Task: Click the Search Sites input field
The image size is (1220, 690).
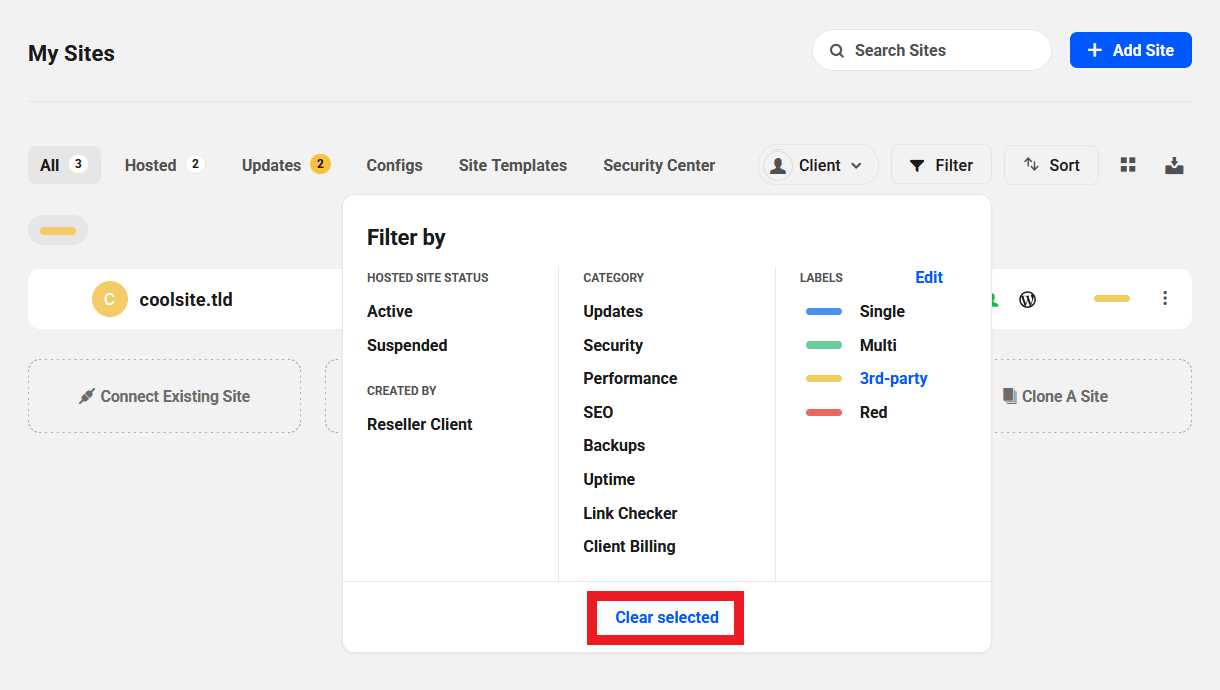Action: 931,50
